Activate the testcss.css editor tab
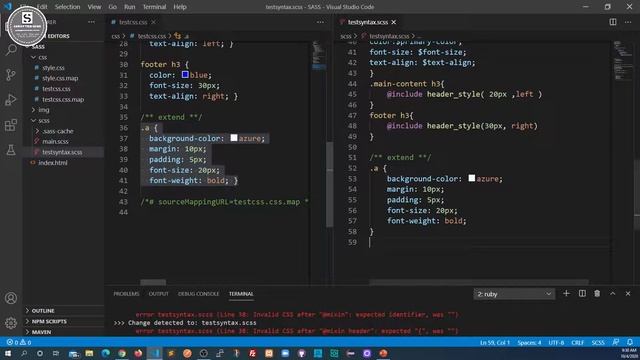The width and height of the screenshot is (640, 360). click(x=133, y=22)
